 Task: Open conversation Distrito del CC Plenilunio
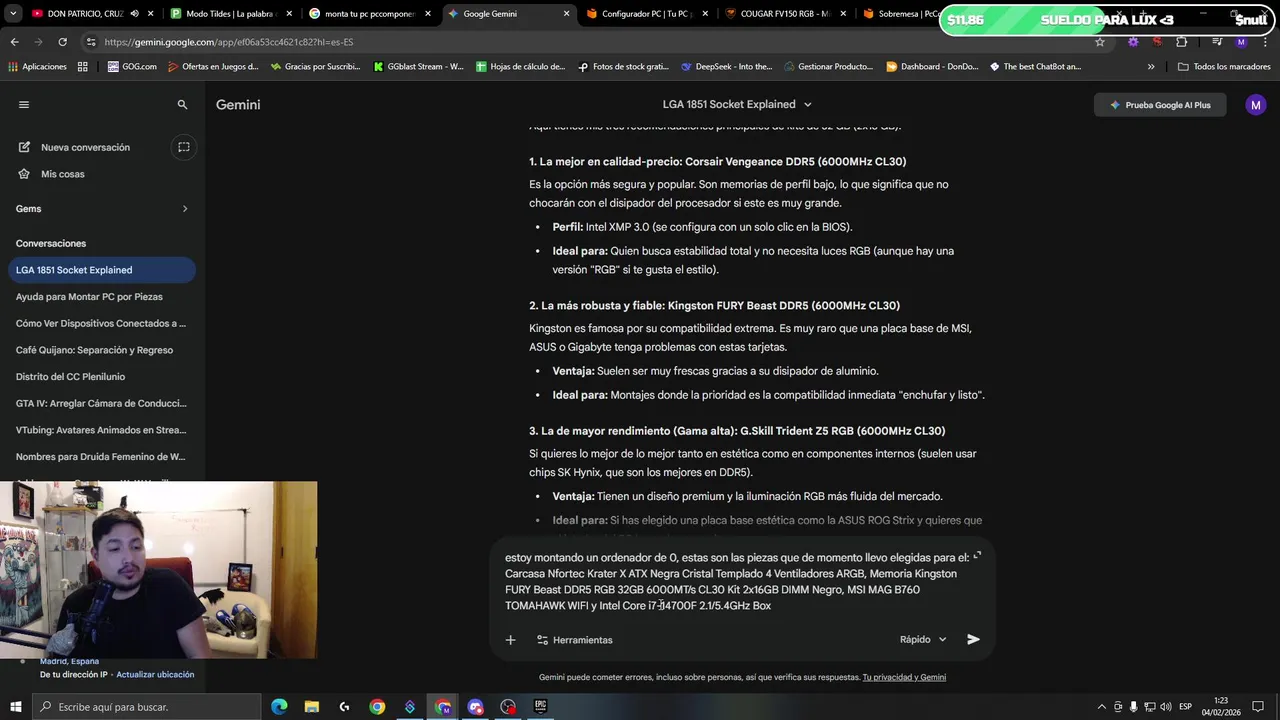click(102, 377)
